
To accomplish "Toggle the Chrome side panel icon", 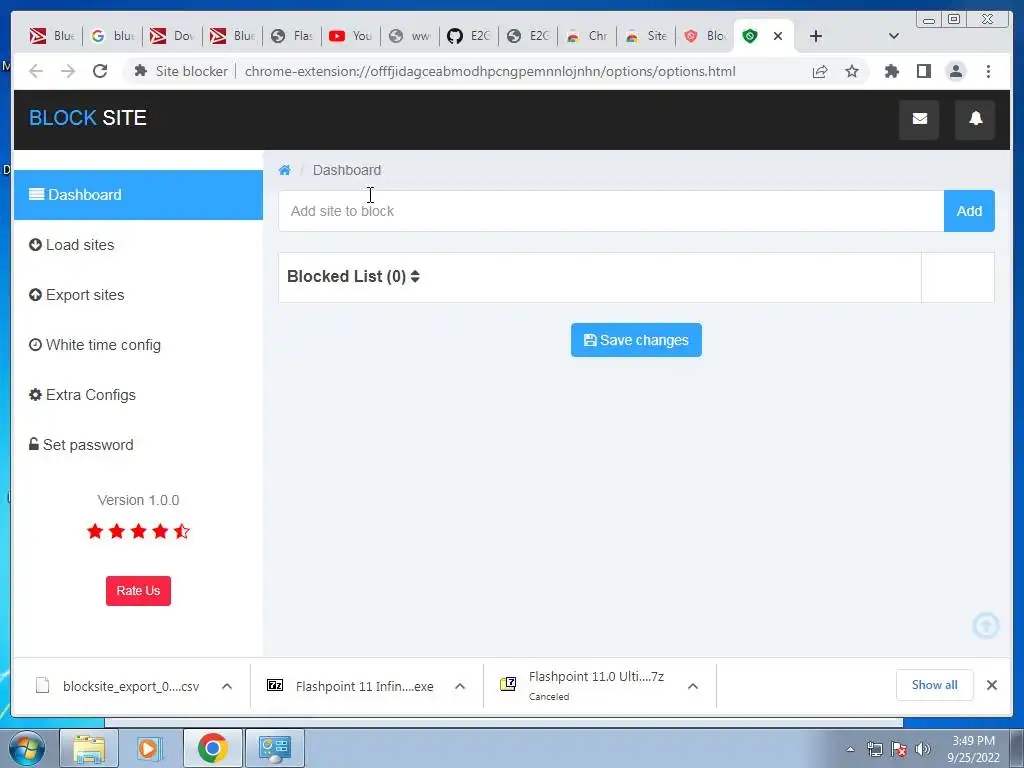I will [x=923, y=71].
